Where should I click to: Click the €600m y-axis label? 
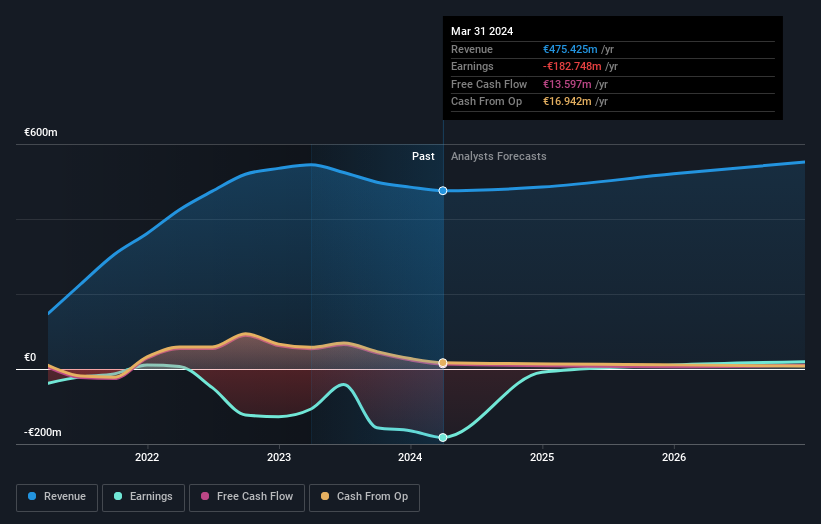click(x=41, y=132)
